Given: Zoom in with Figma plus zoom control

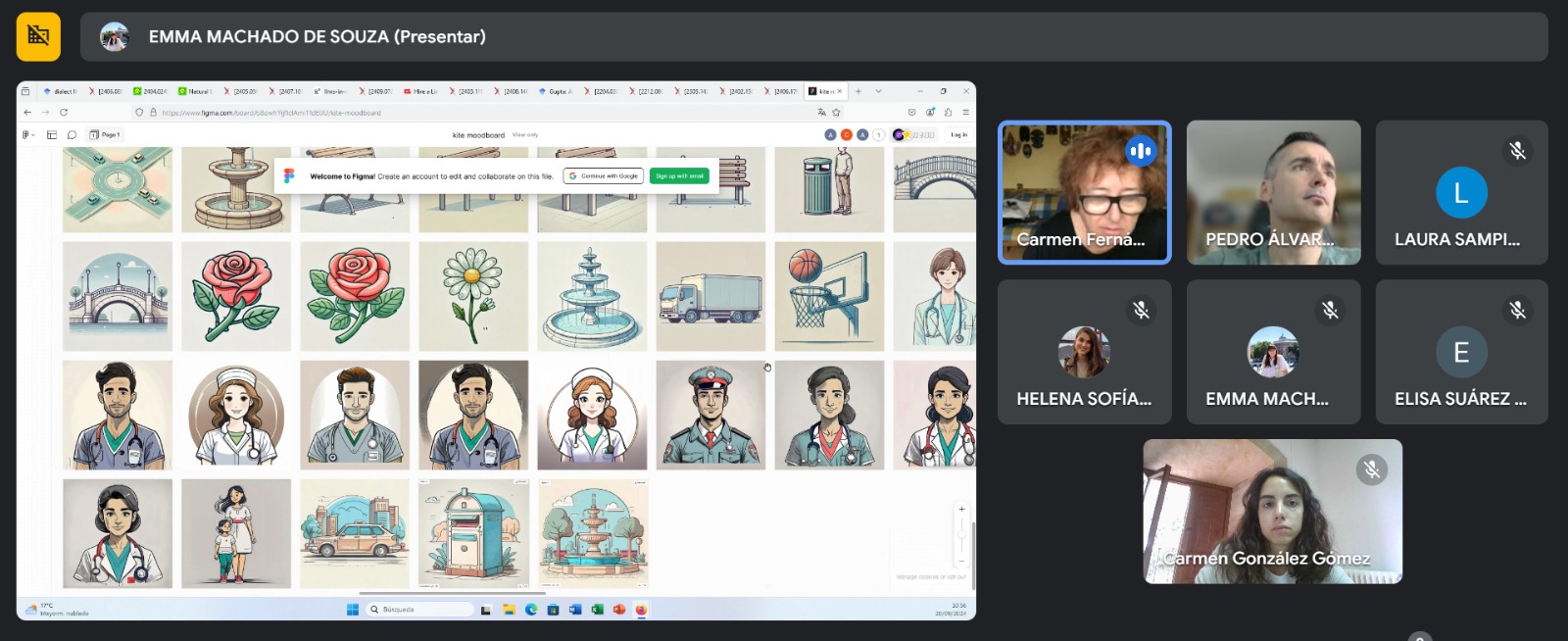Looking at the screenshot, I should click(x=961, y=509).
